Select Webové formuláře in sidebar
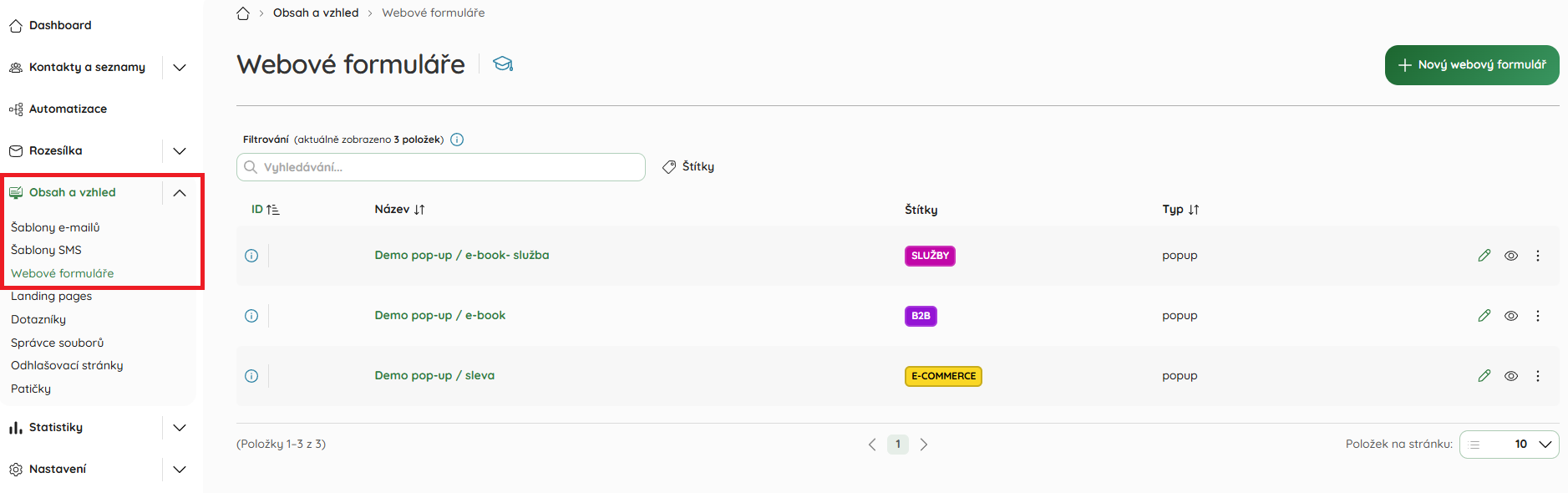This screenshot has height=493, width=1568. (63, 273)
